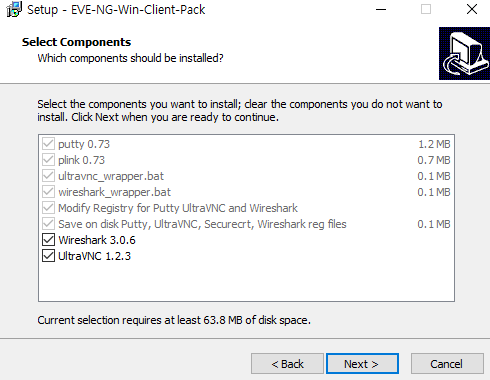490x380 pixels.
Task: Click the ultravnc_wrapper.bat checkbox
Action: pos(49,176)
